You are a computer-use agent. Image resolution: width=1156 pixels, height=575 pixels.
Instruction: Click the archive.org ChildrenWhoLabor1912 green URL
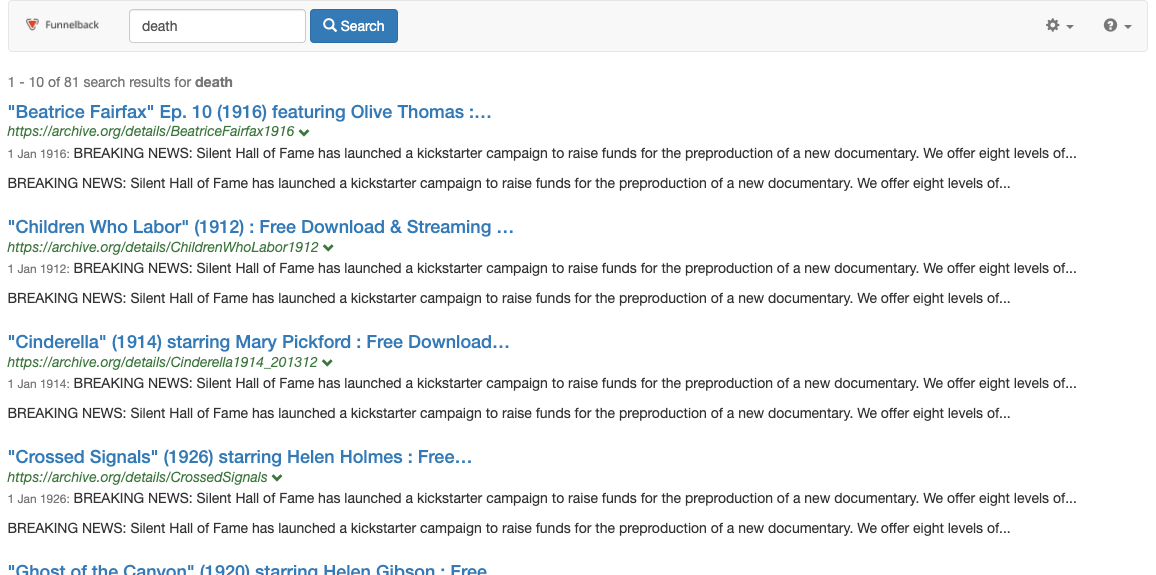[x=162, y=247]
